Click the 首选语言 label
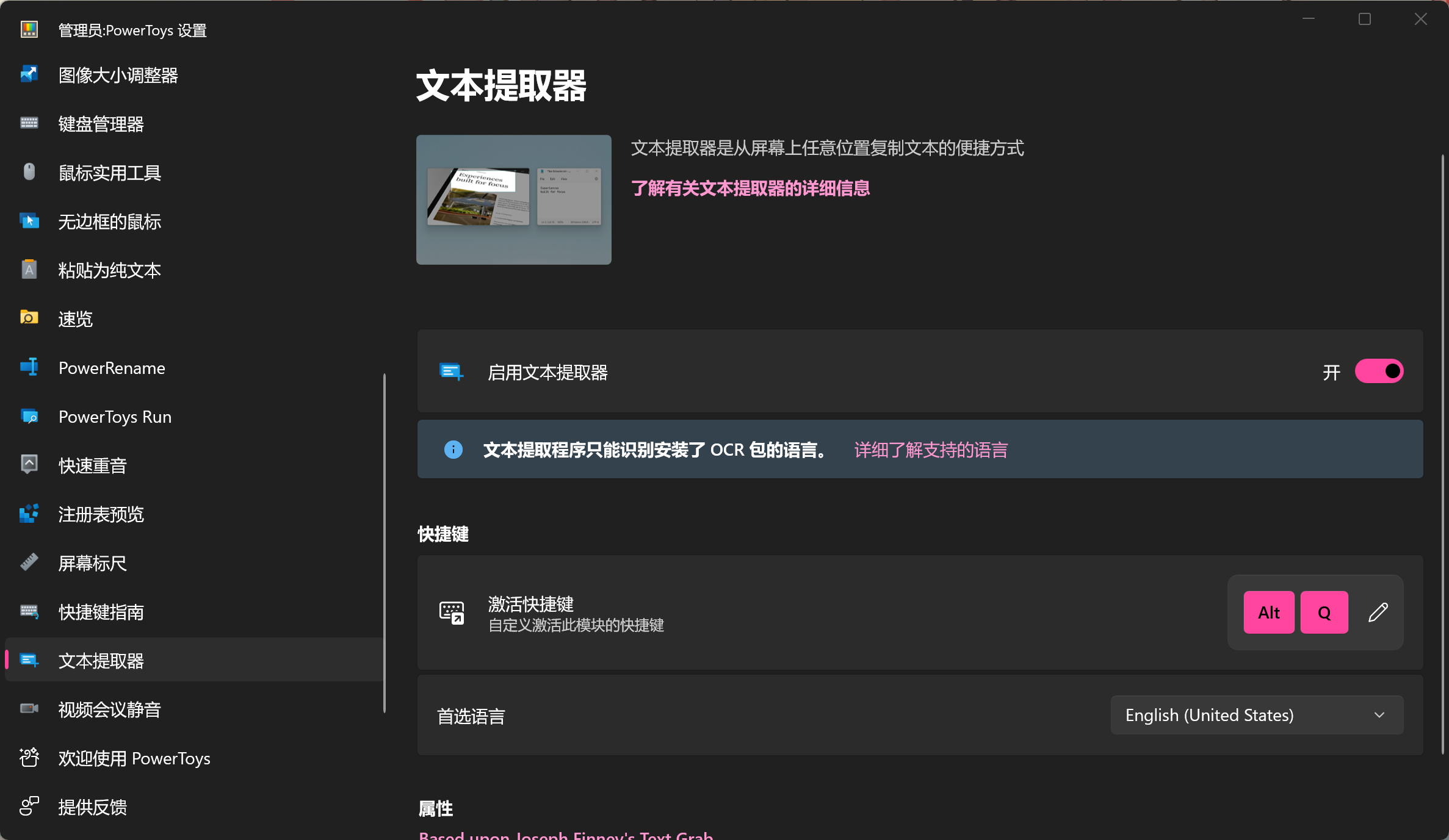1449x840 pixels. coord(471,716)
